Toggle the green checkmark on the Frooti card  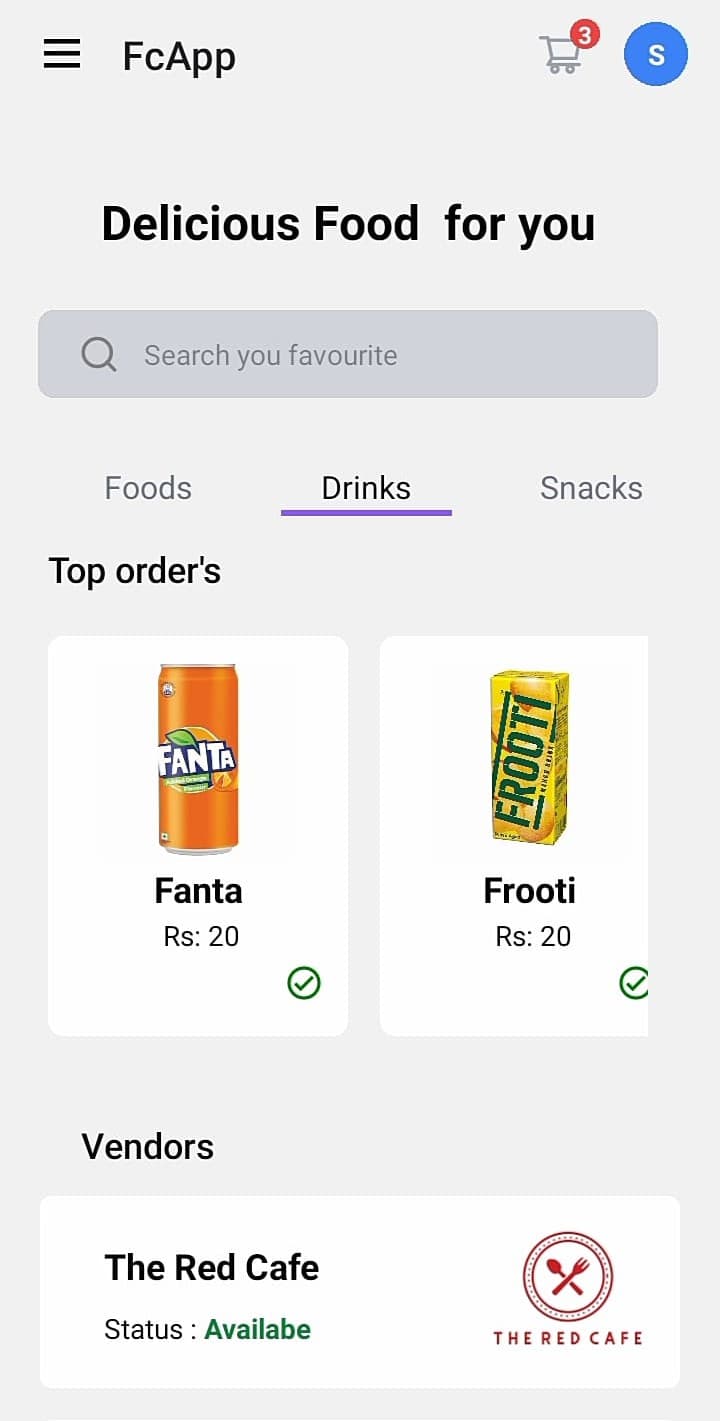[x=634, y=984]
